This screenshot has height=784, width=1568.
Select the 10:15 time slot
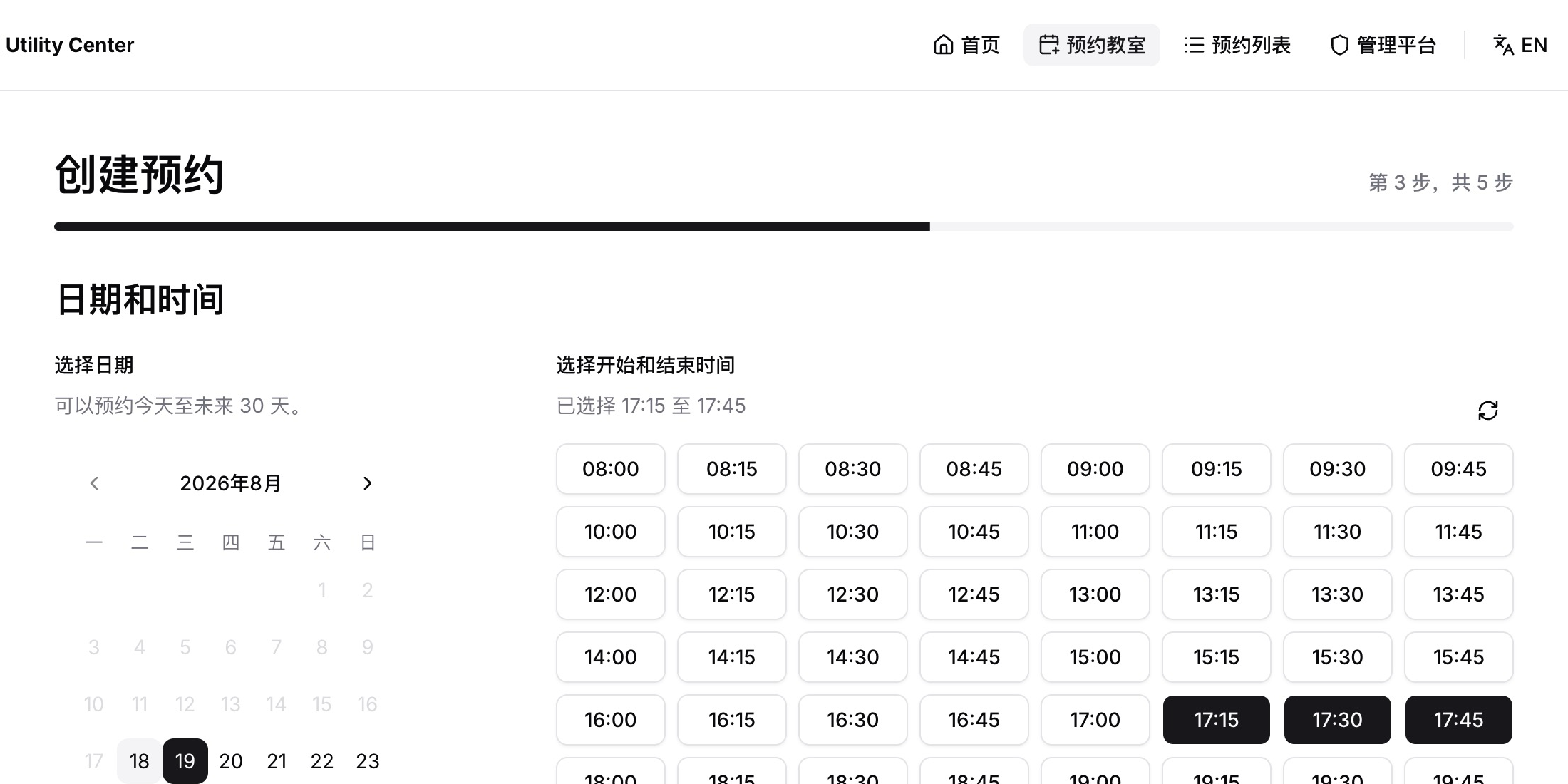(x=732, y=532)
